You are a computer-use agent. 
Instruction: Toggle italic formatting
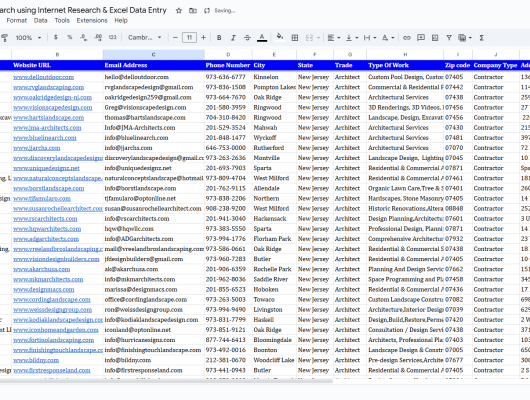[x=233, y=38]
